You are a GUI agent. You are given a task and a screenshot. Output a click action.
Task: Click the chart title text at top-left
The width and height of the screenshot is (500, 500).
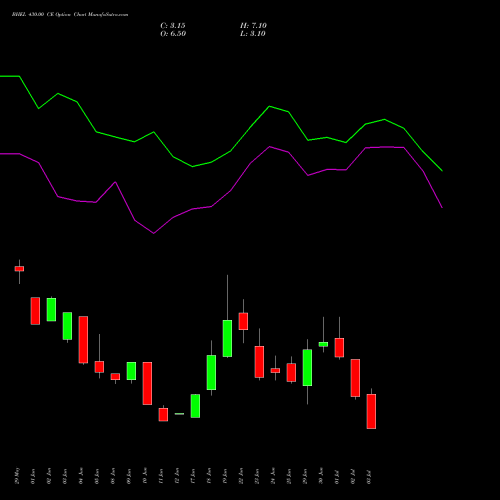point(70,15)
